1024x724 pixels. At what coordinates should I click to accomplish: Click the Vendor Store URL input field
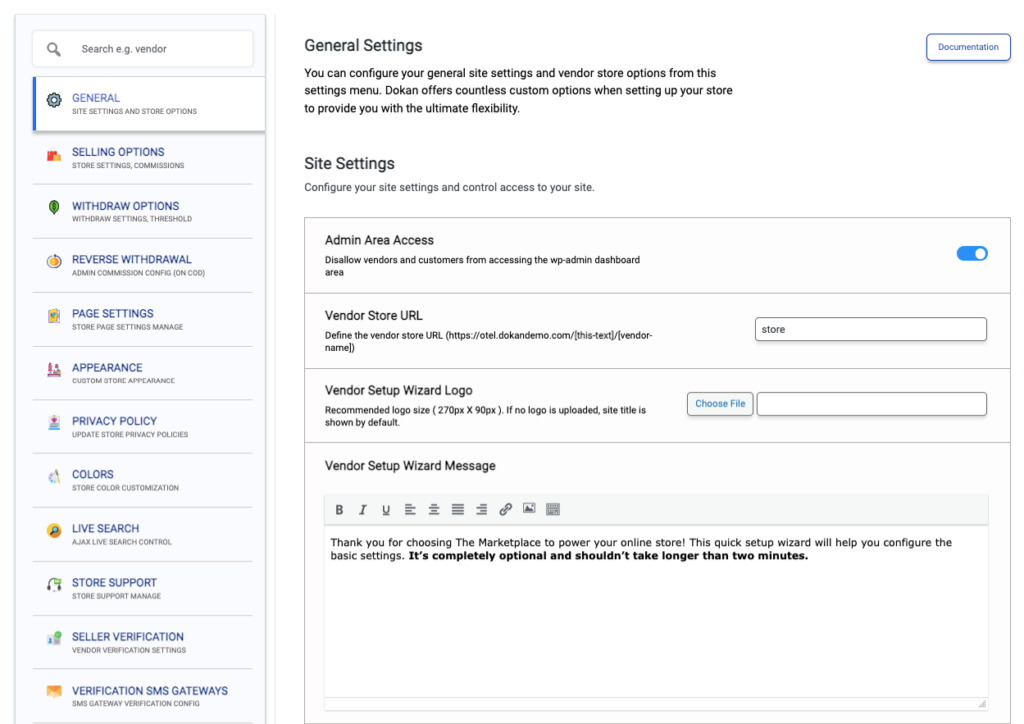[870, 329]
